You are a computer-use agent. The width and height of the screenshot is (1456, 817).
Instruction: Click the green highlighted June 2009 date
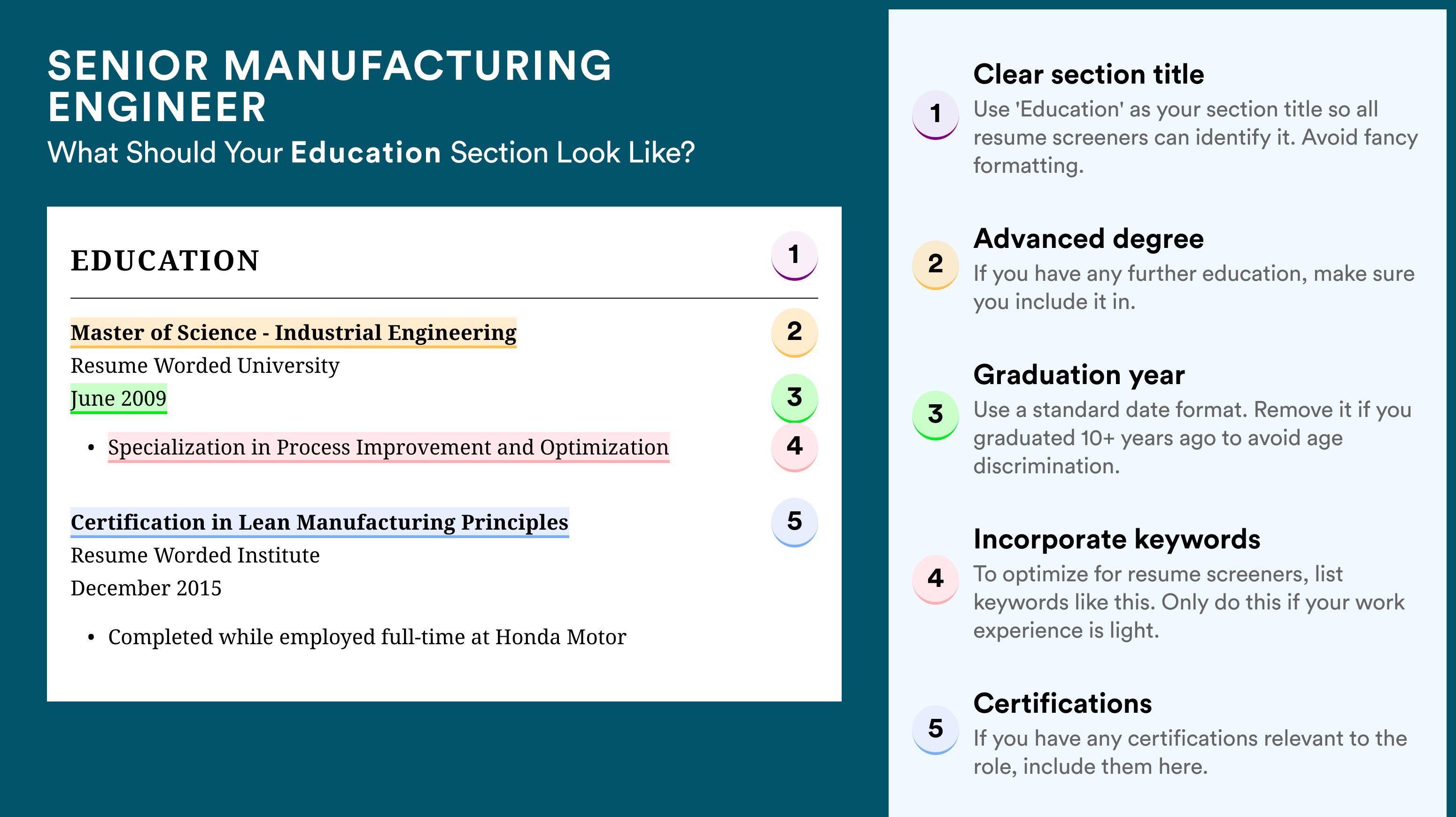coord(119,399)
